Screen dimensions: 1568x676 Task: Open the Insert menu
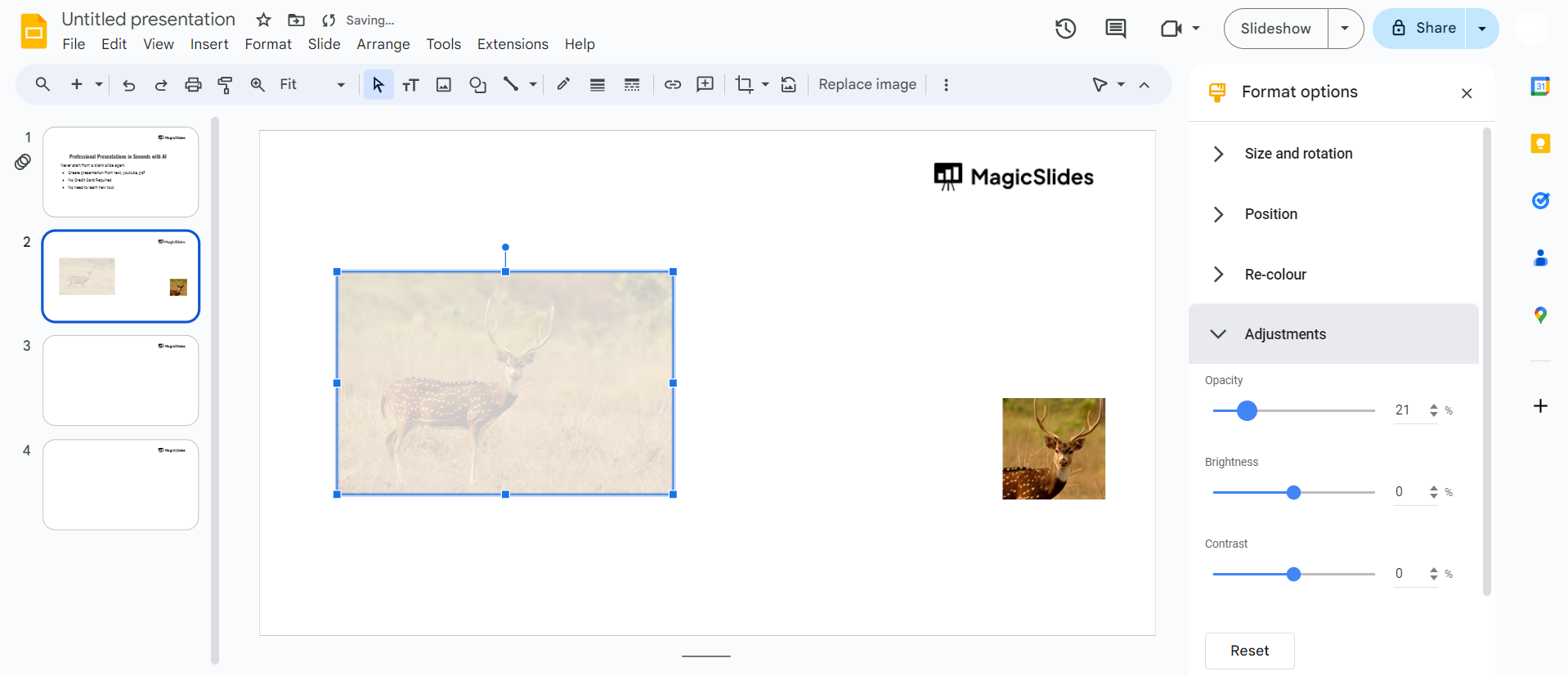point(209,44)
